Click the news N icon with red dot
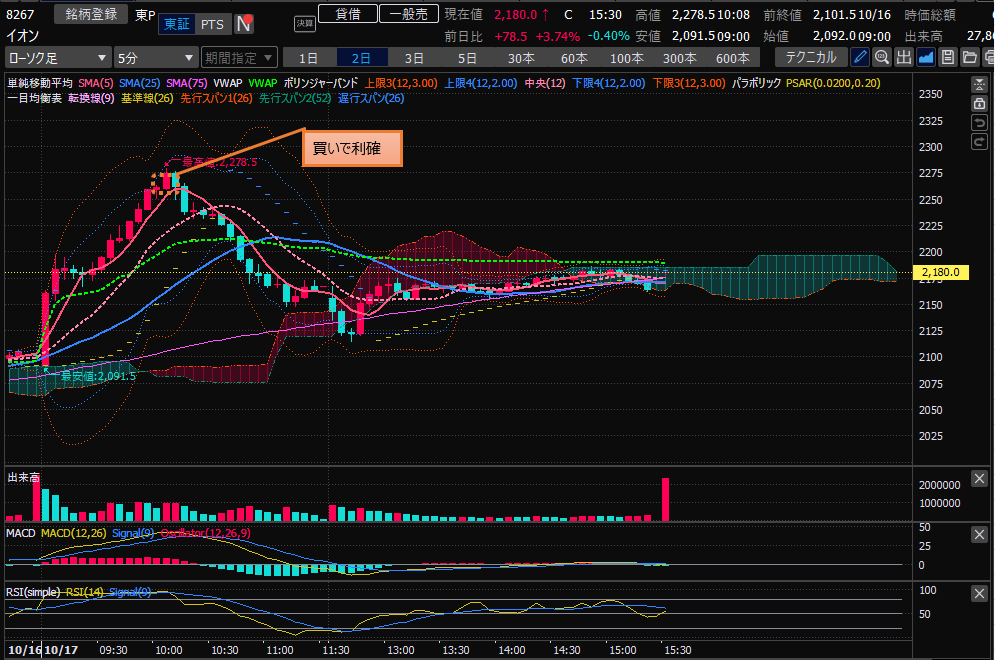Screen dimensions: 995x664 243,24
